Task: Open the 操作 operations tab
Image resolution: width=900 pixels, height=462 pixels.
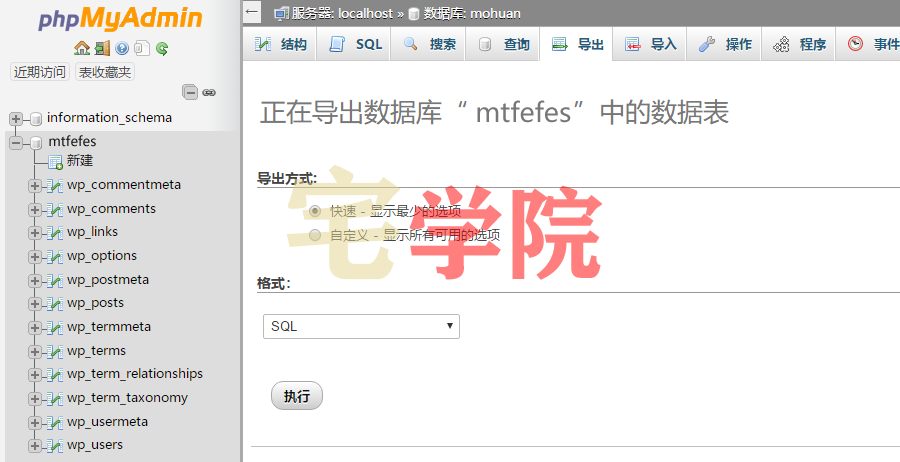Action: [724, 44]
